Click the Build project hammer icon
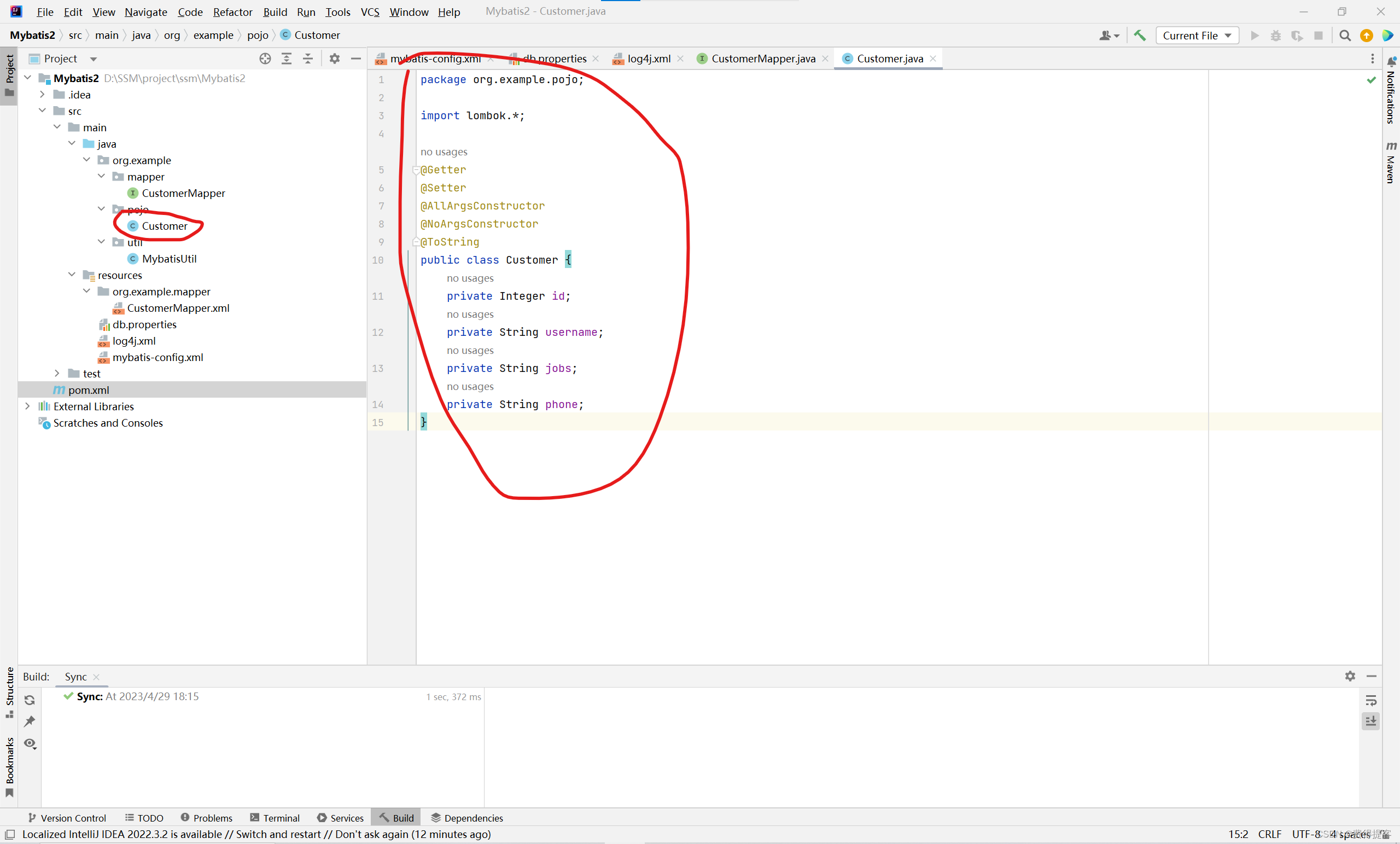Viewport: 1400px width, 844px height. click(1139, 35)
